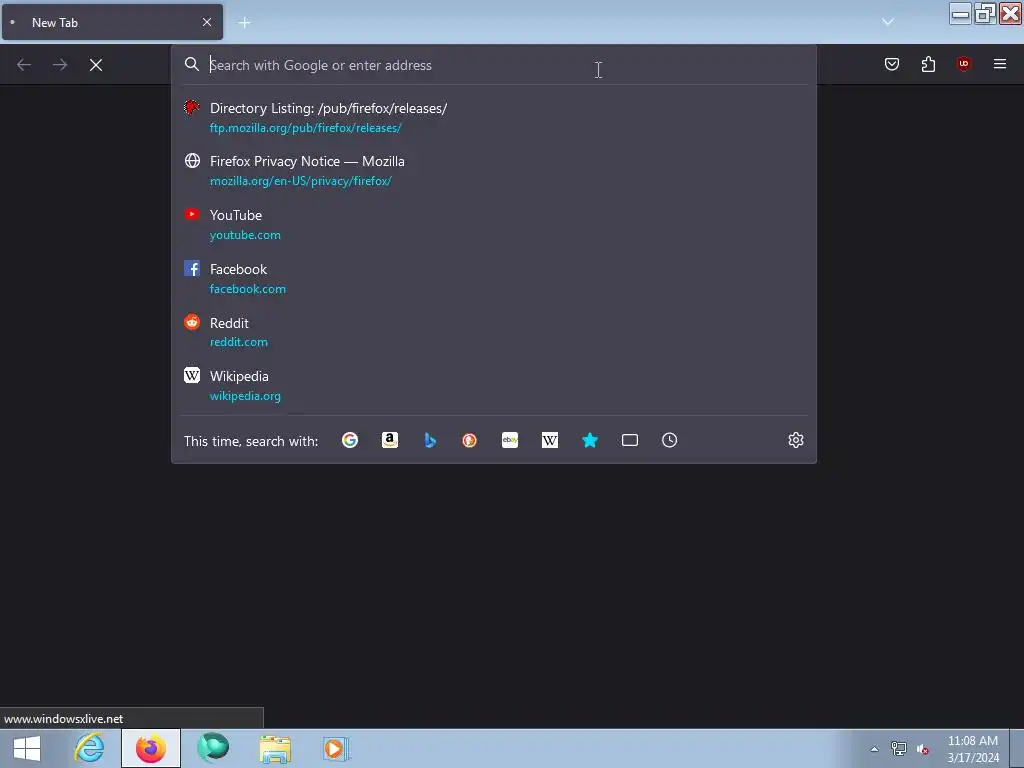Search bookmarks with the star icon

point(590,440)
